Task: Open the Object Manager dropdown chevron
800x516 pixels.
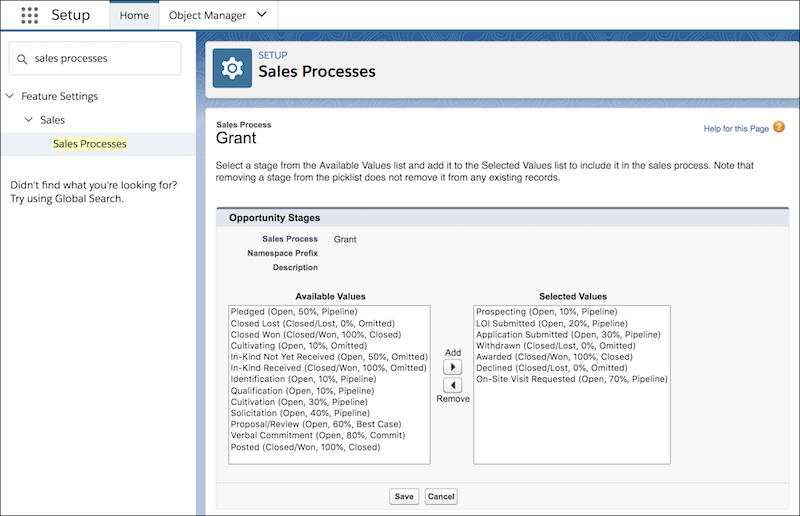Action: click(262, 15)
